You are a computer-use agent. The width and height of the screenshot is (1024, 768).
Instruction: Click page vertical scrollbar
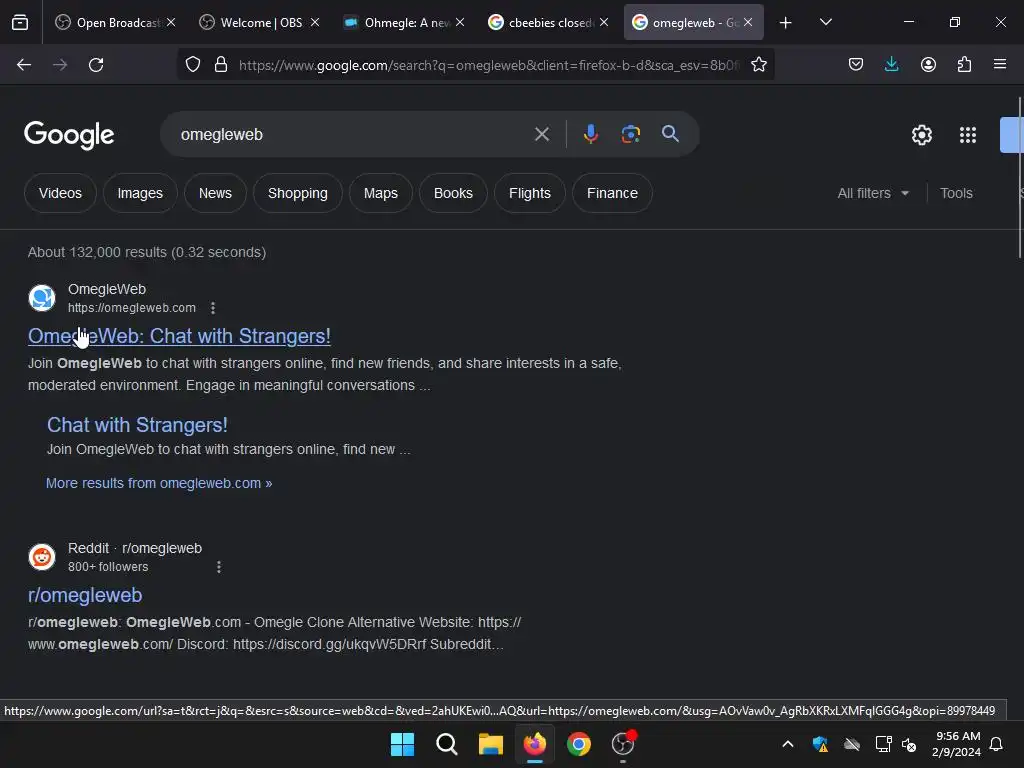tap(1019, 178)
